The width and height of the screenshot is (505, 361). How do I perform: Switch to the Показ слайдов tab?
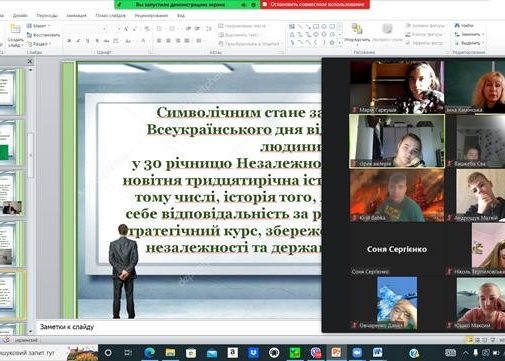pos(110,16)
